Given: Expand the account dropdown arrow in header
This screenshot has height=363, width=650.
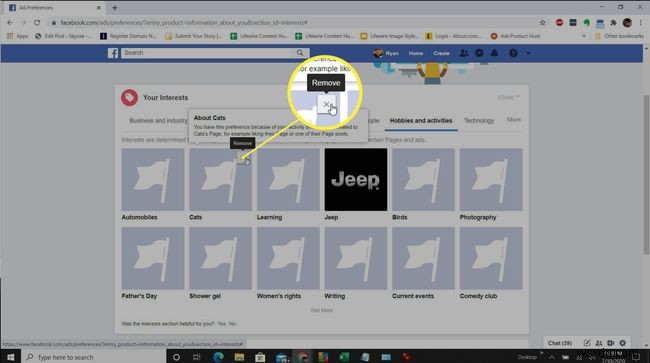Looking at the screenshot, I should click(528, 53).
